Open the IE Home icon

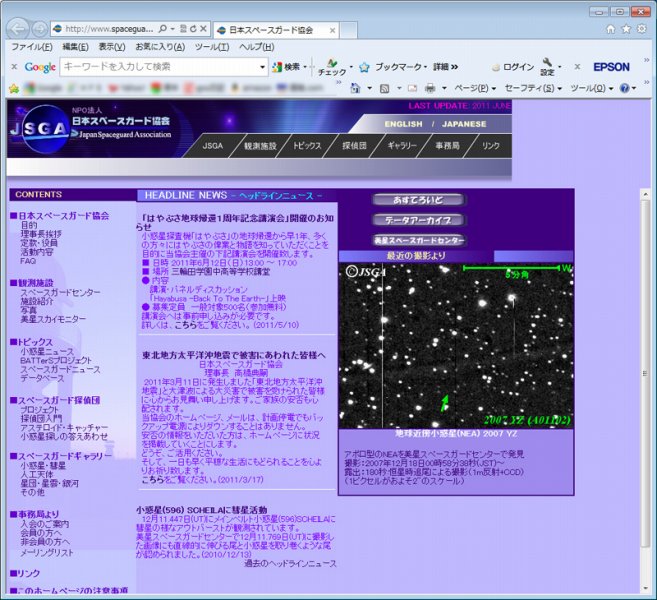coord(610,29)
